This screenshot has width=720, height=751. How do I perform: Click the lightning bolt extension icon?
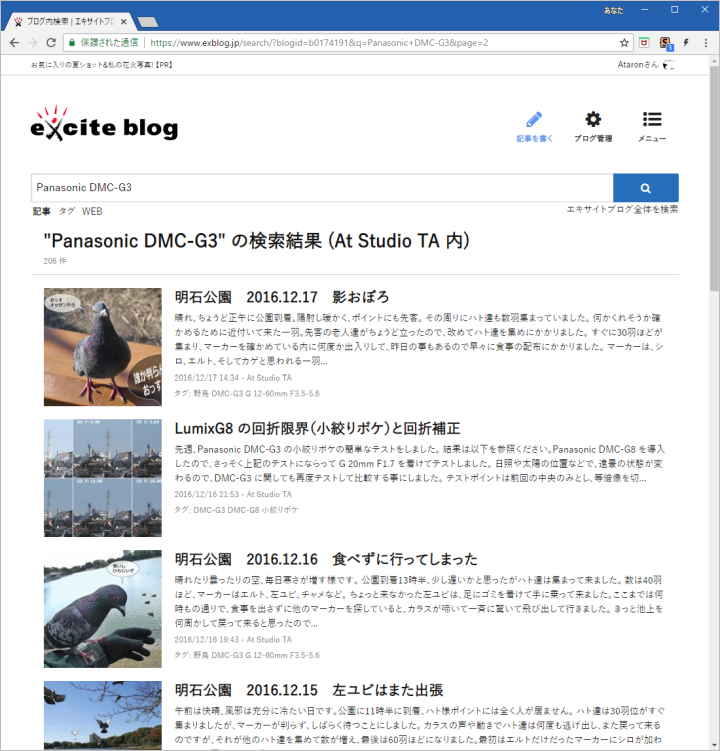coord(686,43)
